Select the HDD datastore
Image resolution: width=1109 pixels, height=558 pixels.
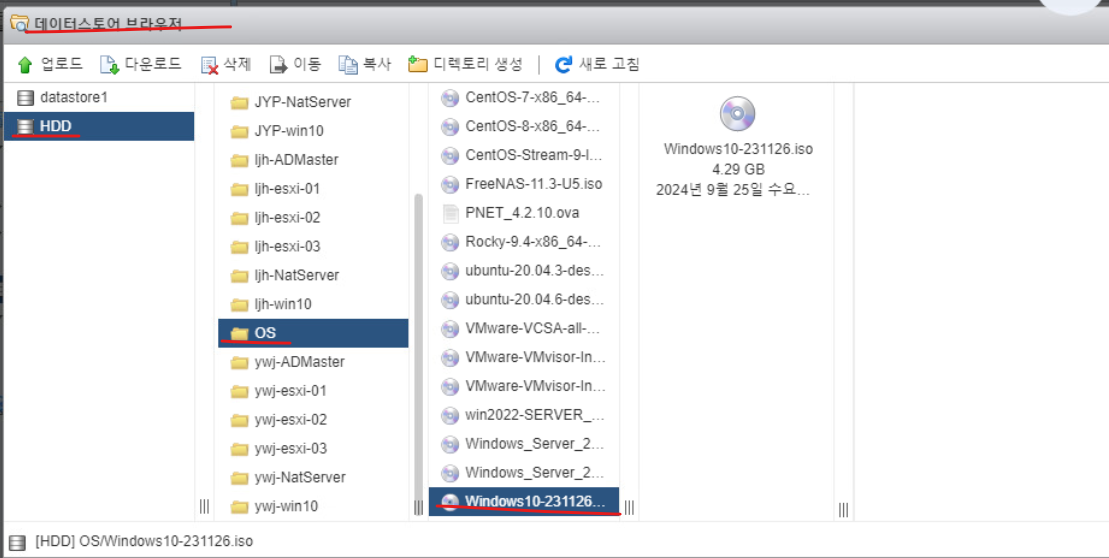(x=98, y=127)
